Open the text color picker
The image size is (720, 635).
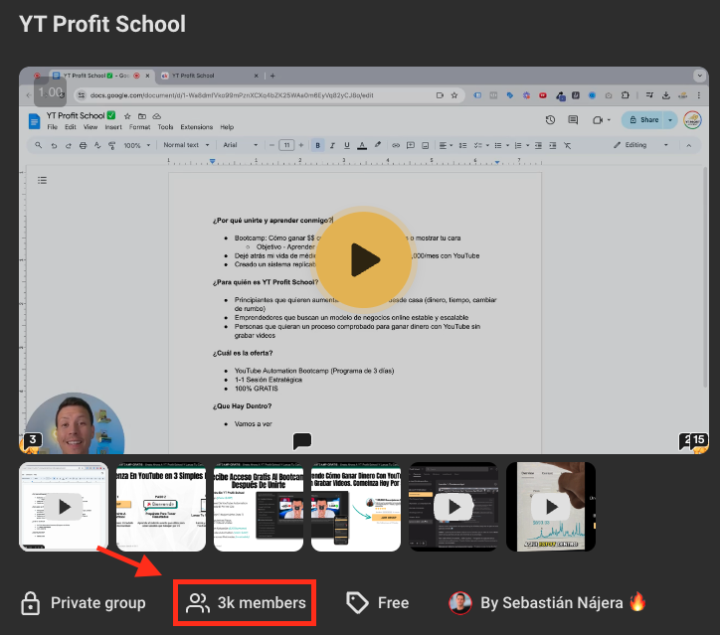[362, 145]
